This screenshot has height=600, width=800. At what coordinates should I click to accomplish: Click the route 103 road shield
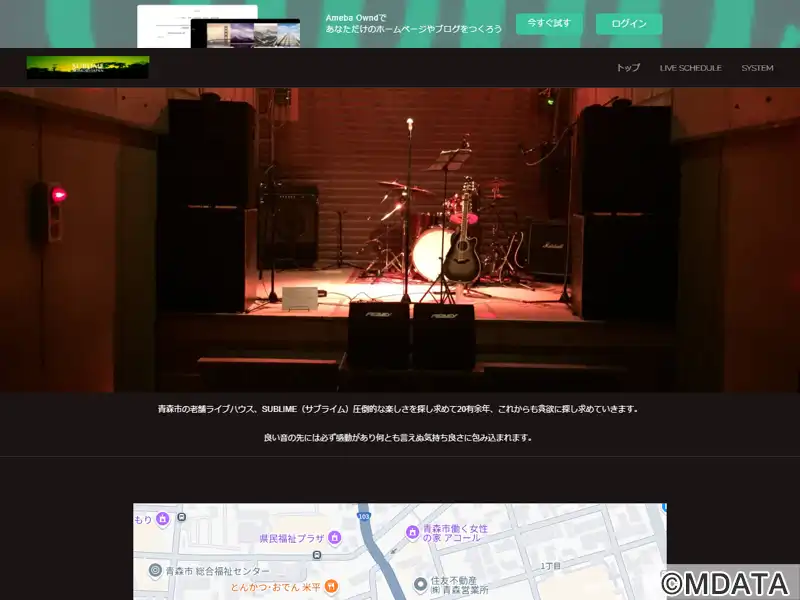point(363,516)
